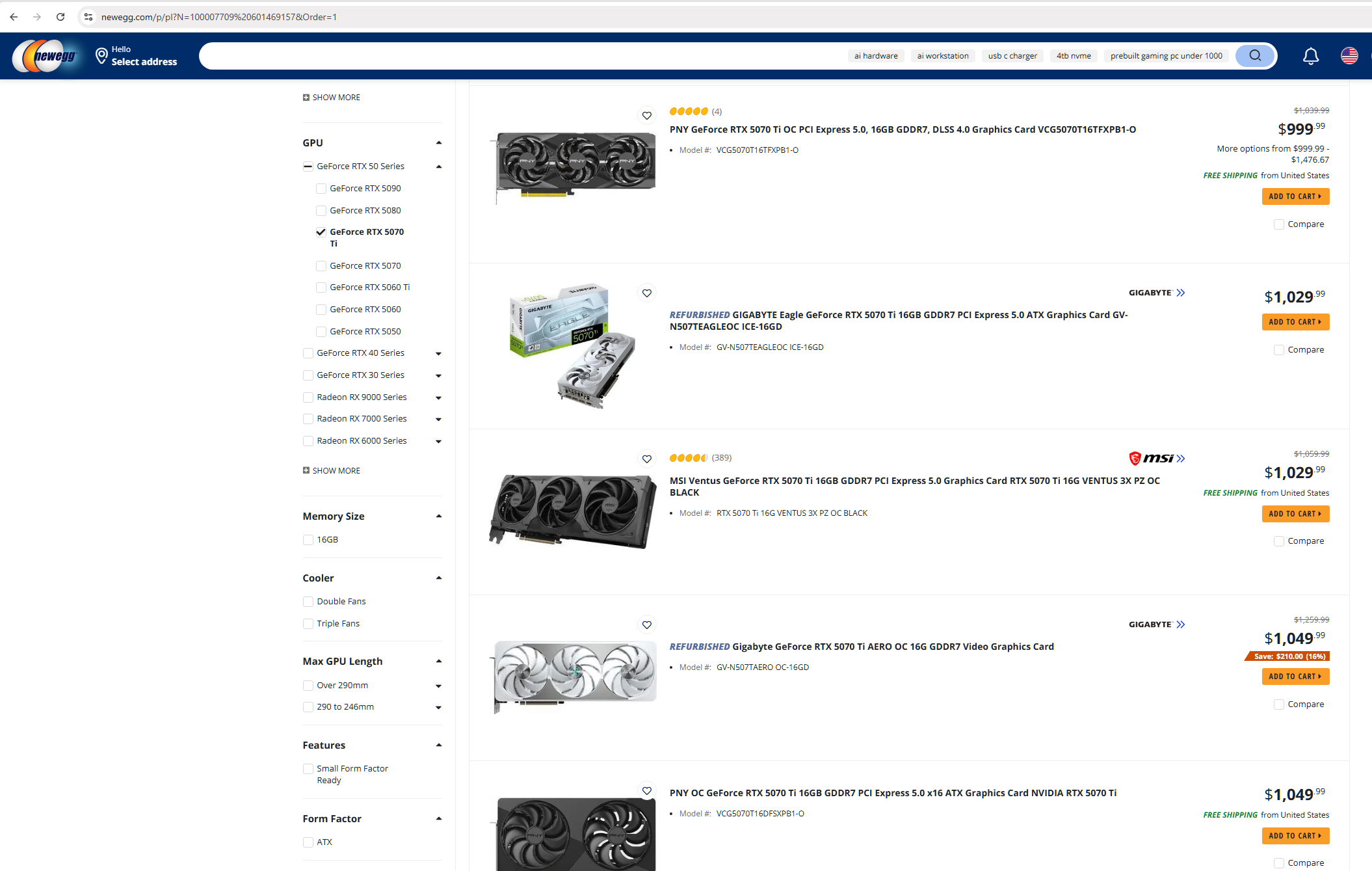Reload the page with the refresh icon
1372x871 pixels.
coord(60,17)
